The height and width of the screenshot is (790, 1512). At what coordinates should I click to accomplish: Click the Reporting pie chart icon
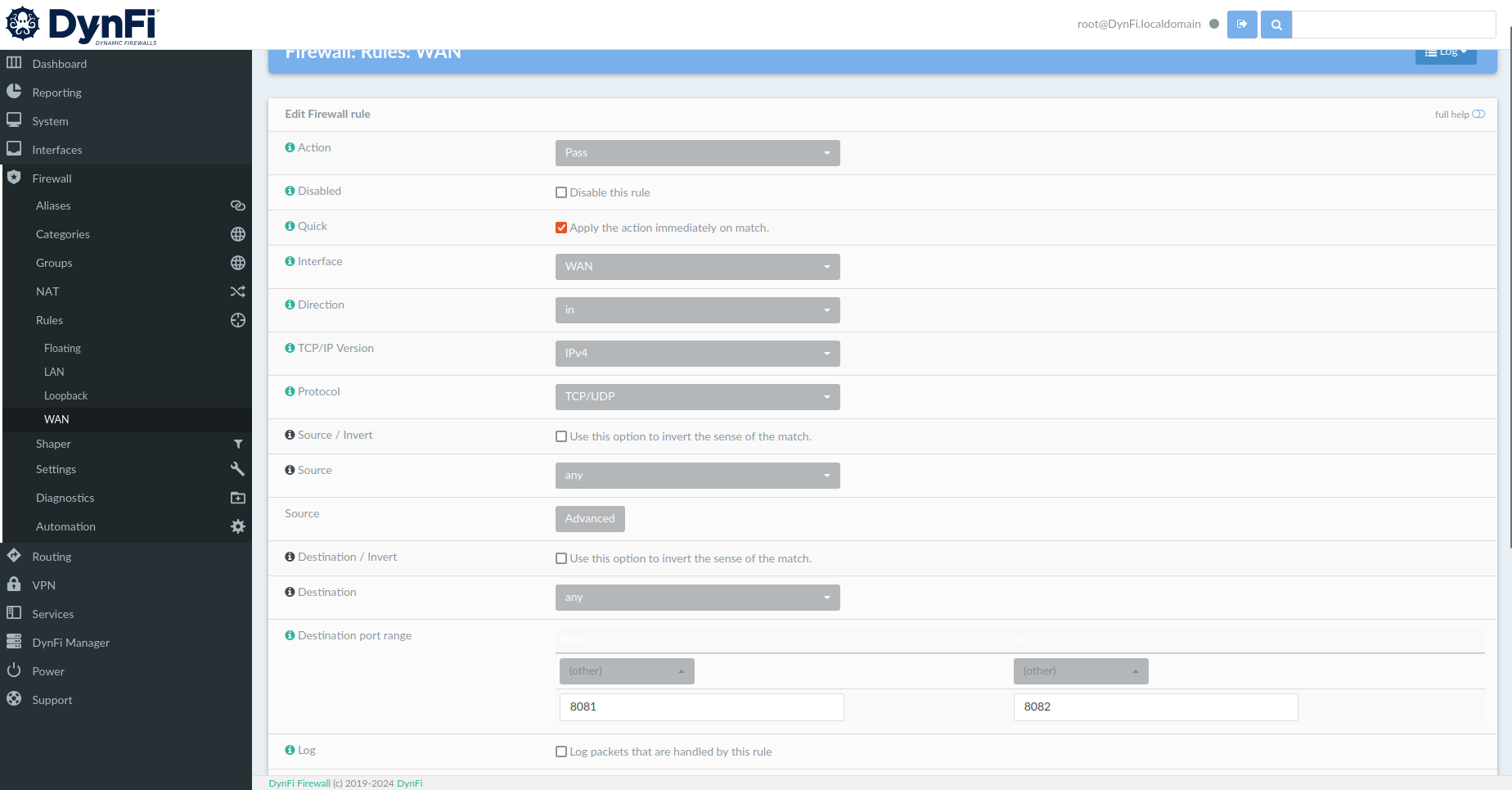tap(14, 92)
